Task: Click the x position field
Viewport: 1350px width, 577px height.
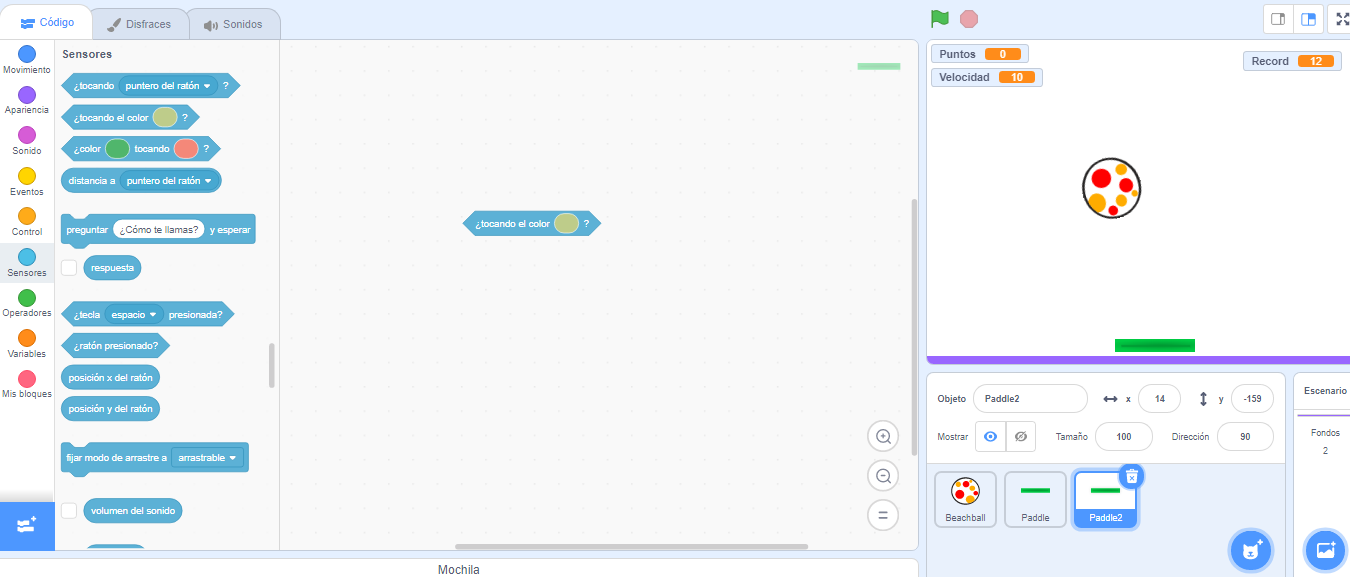Action: pyautogui.click(x=1159, y=398)
